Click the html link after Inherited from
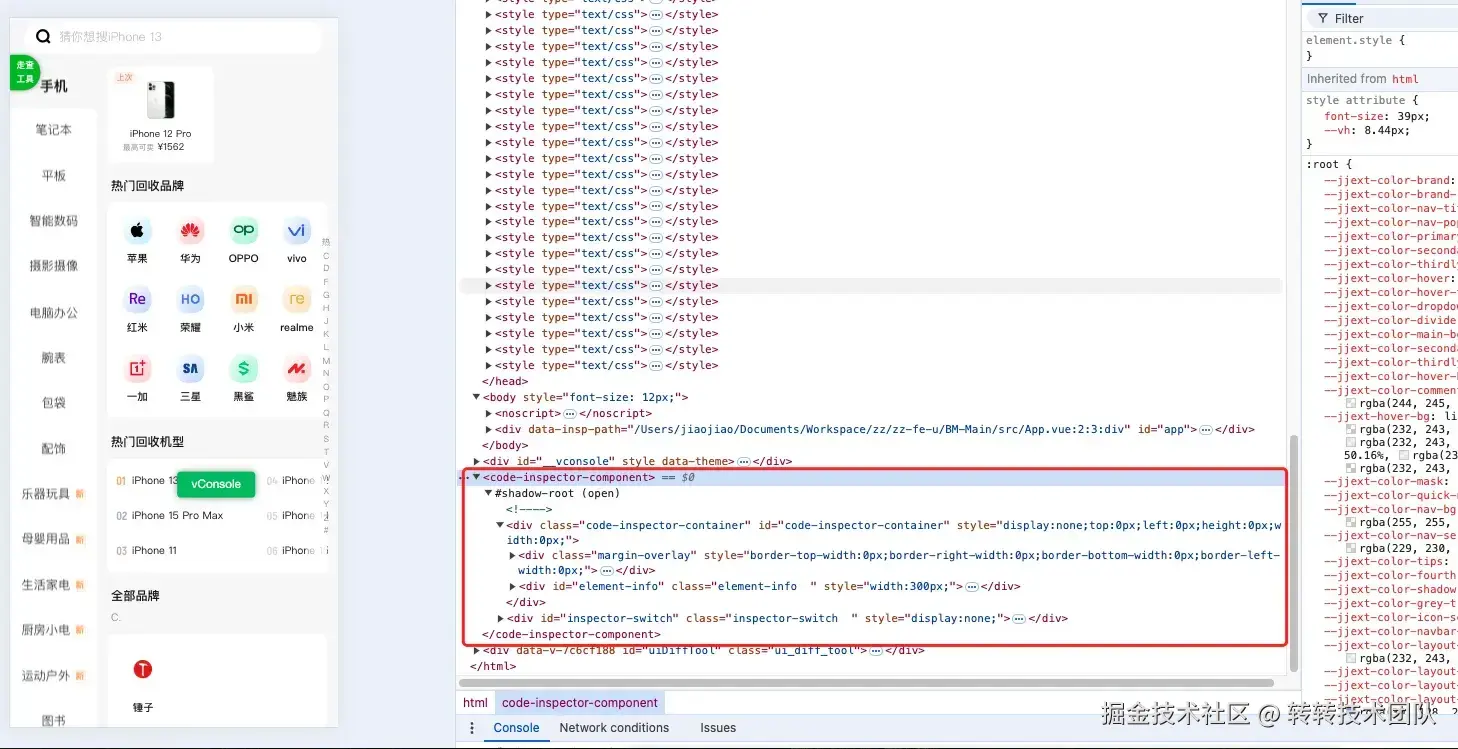 (x=1405, y=79)
